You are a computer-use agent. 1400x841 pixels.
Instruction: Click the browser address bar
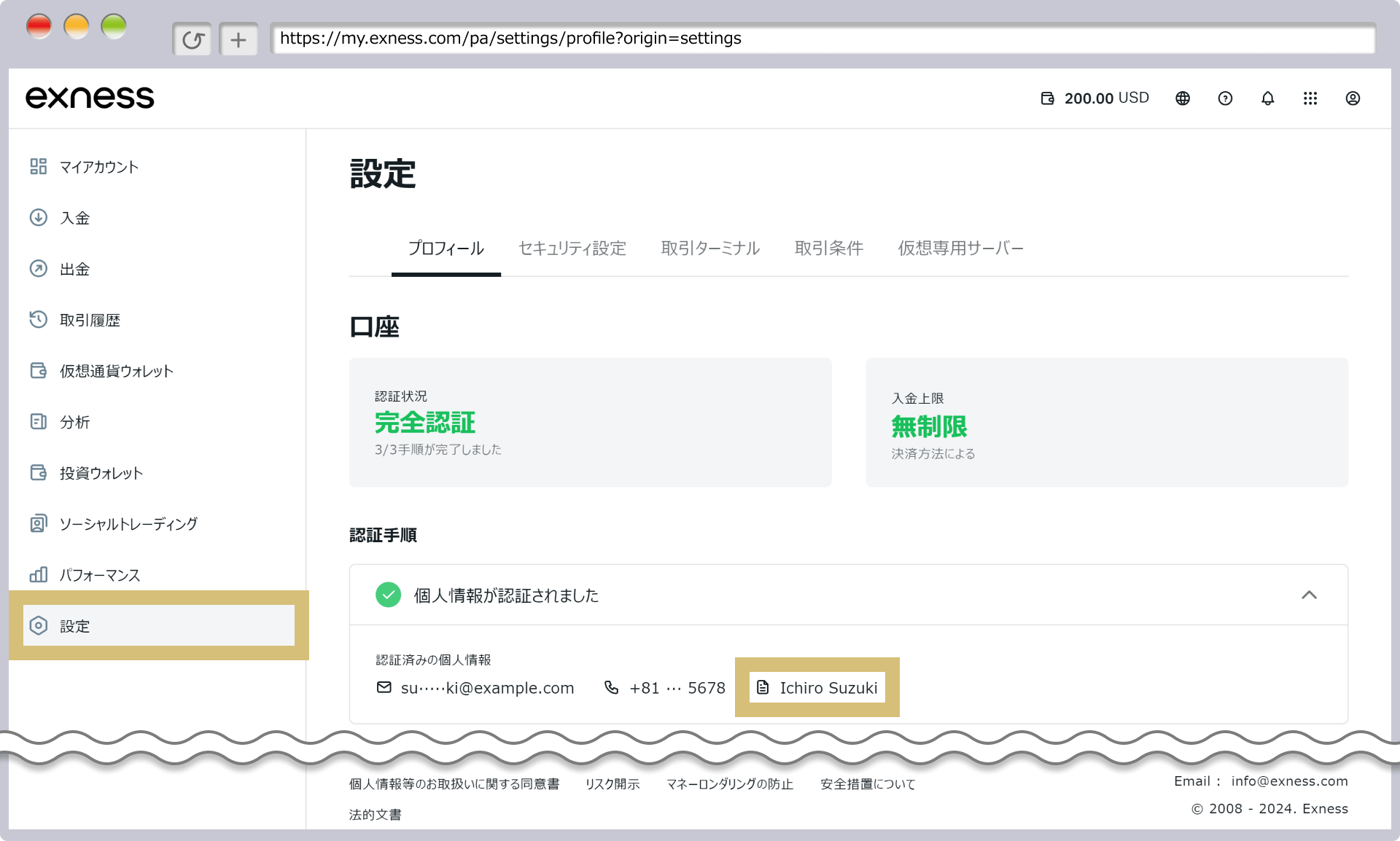tap(823, 39)
